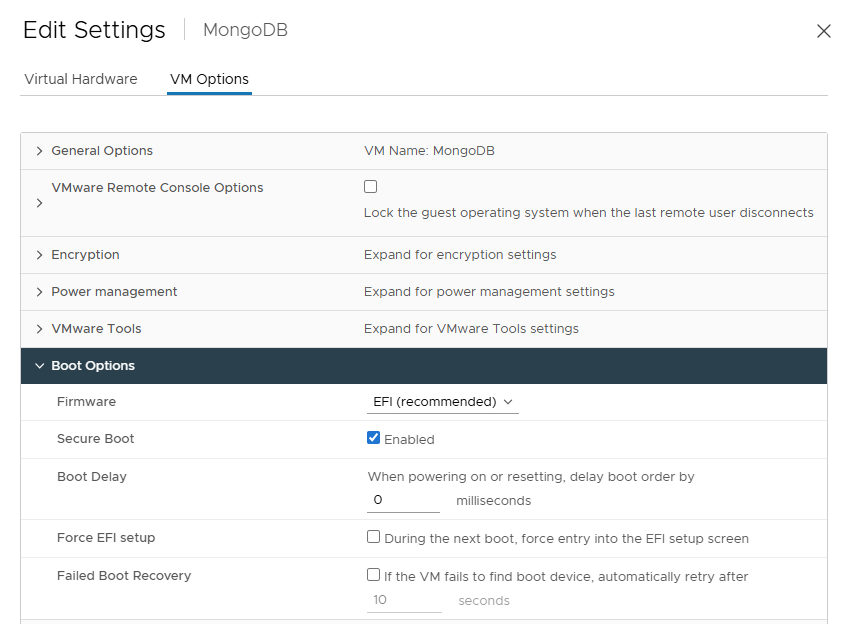843x624 pixels.
Task: Click the Failed Boot Recovery label
Action: [124, 576]
